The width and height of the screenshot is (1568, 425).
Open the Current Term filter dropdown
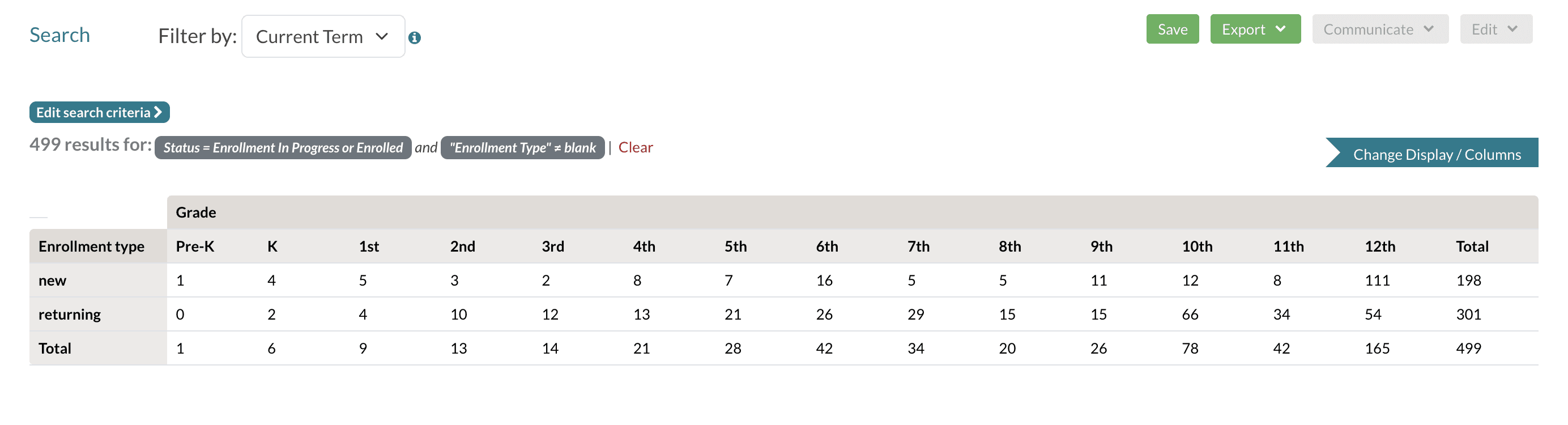323,36
